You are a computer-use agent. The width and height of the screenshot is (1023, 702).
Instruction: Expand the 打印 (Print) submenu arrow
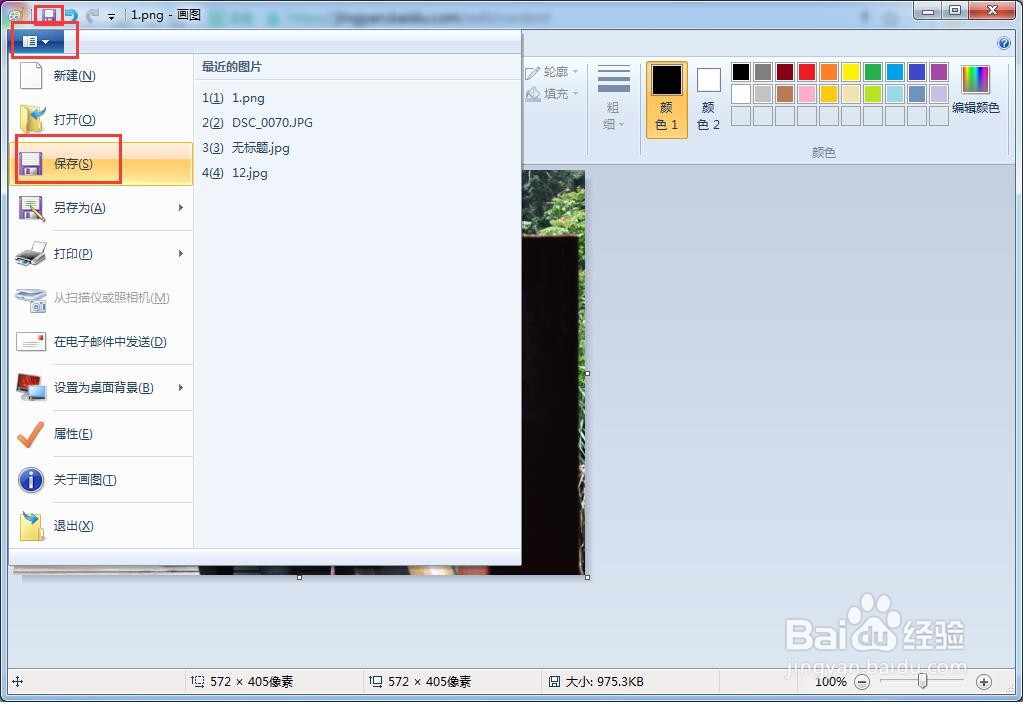tap(180, 253)
